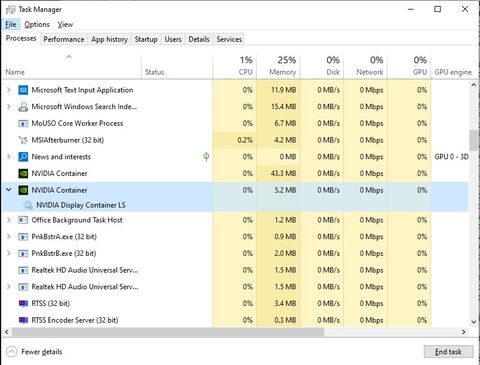Select the News and interests icon
The width and height of the screenshot is (480, 365).
[23, 157]
